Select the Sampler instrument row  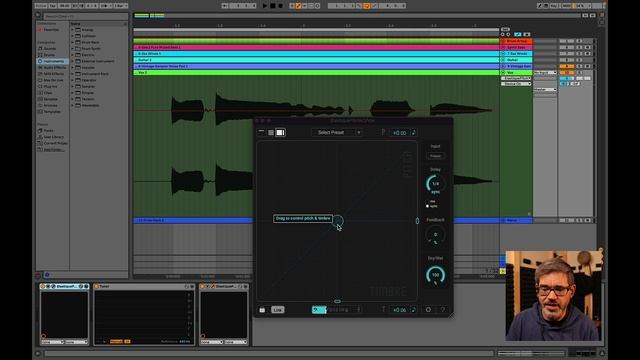pyautogui.click(x=99, y=87)
